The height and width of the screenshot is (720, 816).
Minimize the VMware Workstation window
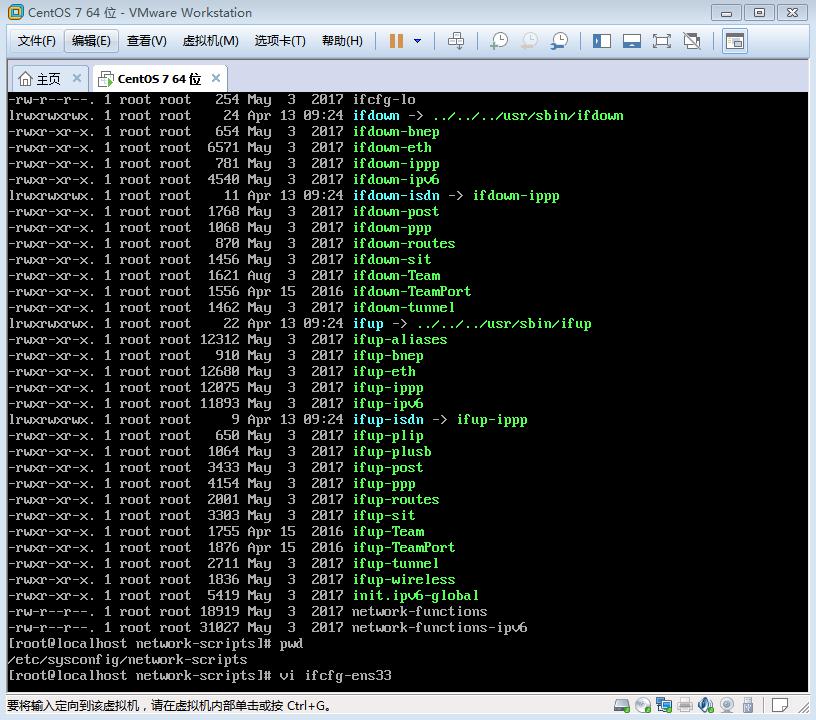click(726, 12)
